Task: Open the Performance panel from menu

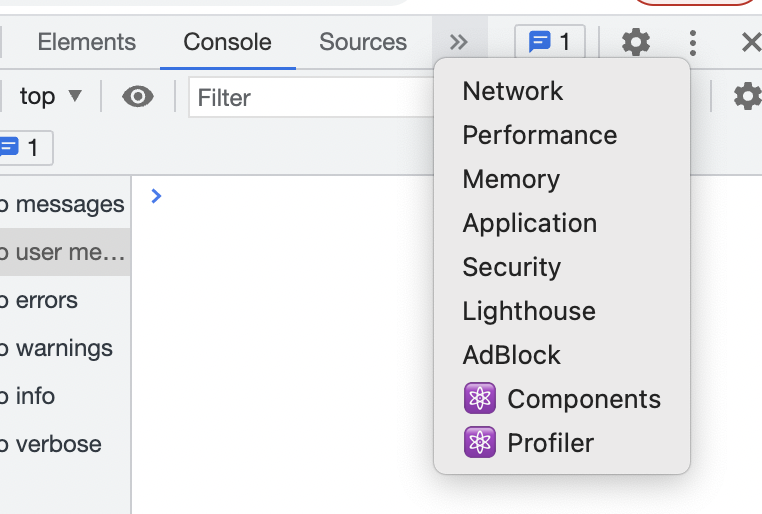Action: coord(540,135)
